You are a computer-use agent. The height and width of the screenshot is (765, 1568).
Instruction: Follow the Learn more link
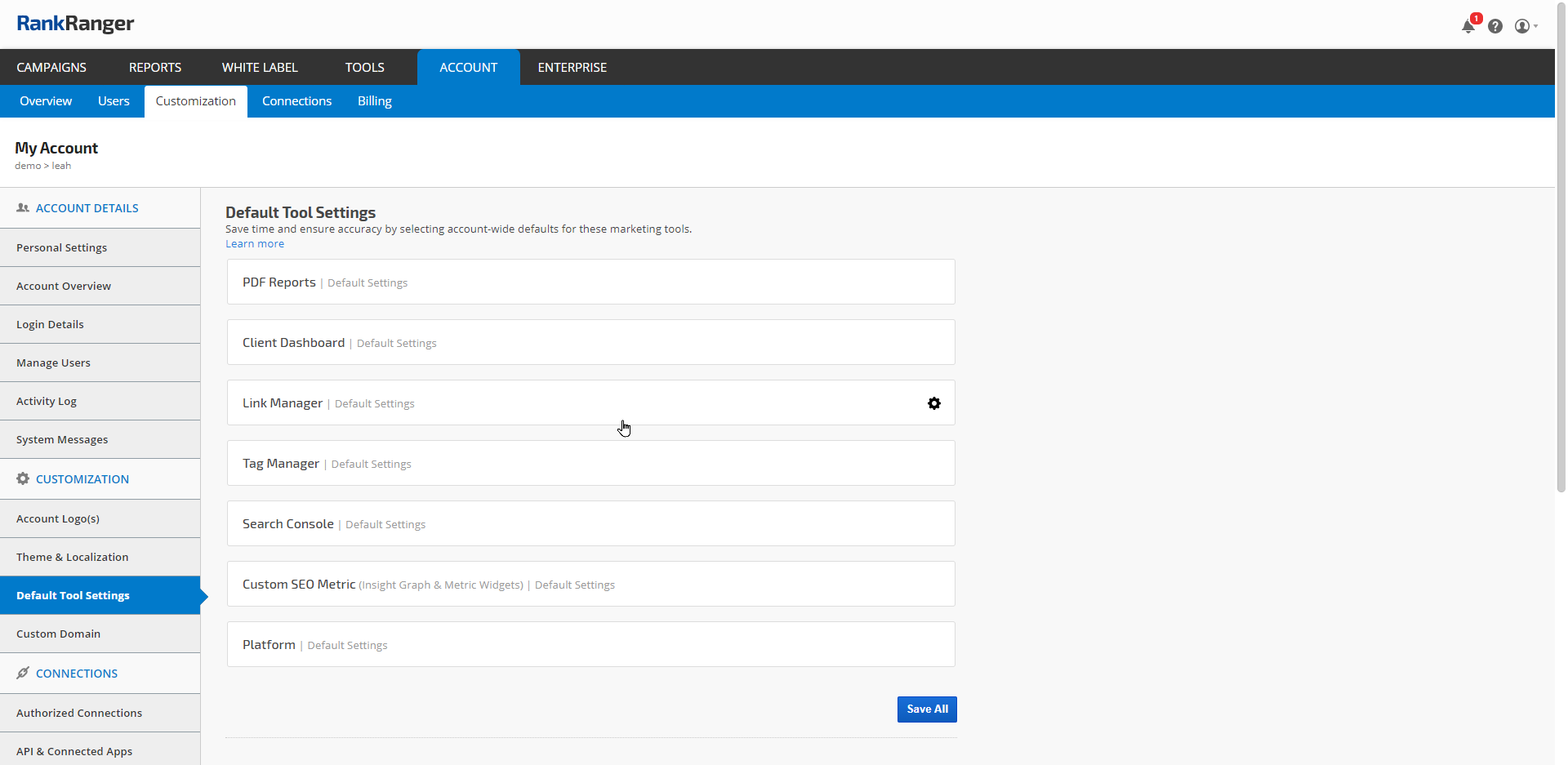point(255,244)
